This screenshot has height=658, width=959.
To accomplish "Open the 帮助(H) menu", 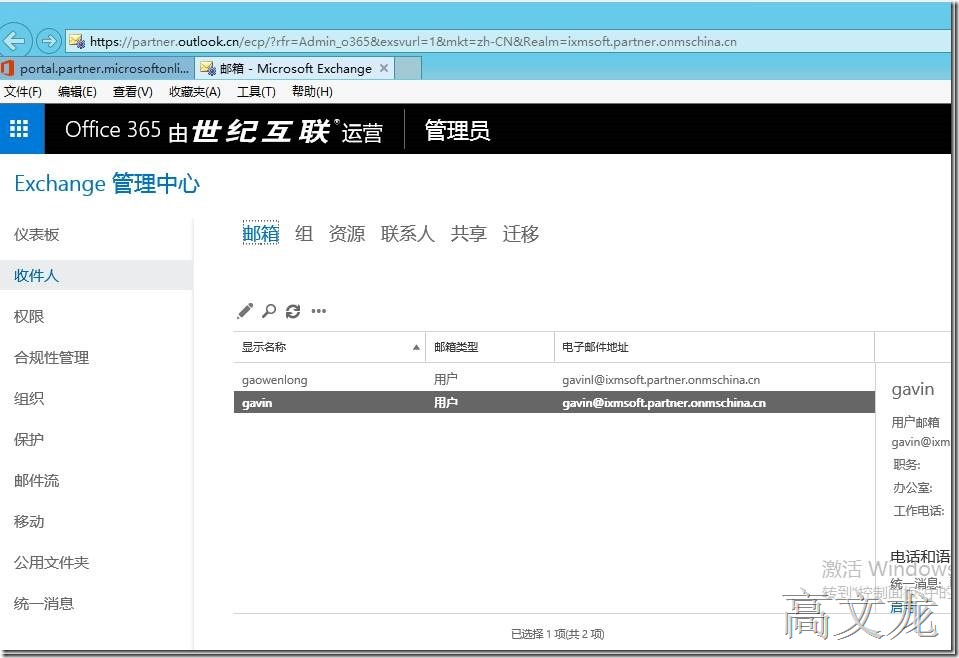I will [x=312, y=92].
